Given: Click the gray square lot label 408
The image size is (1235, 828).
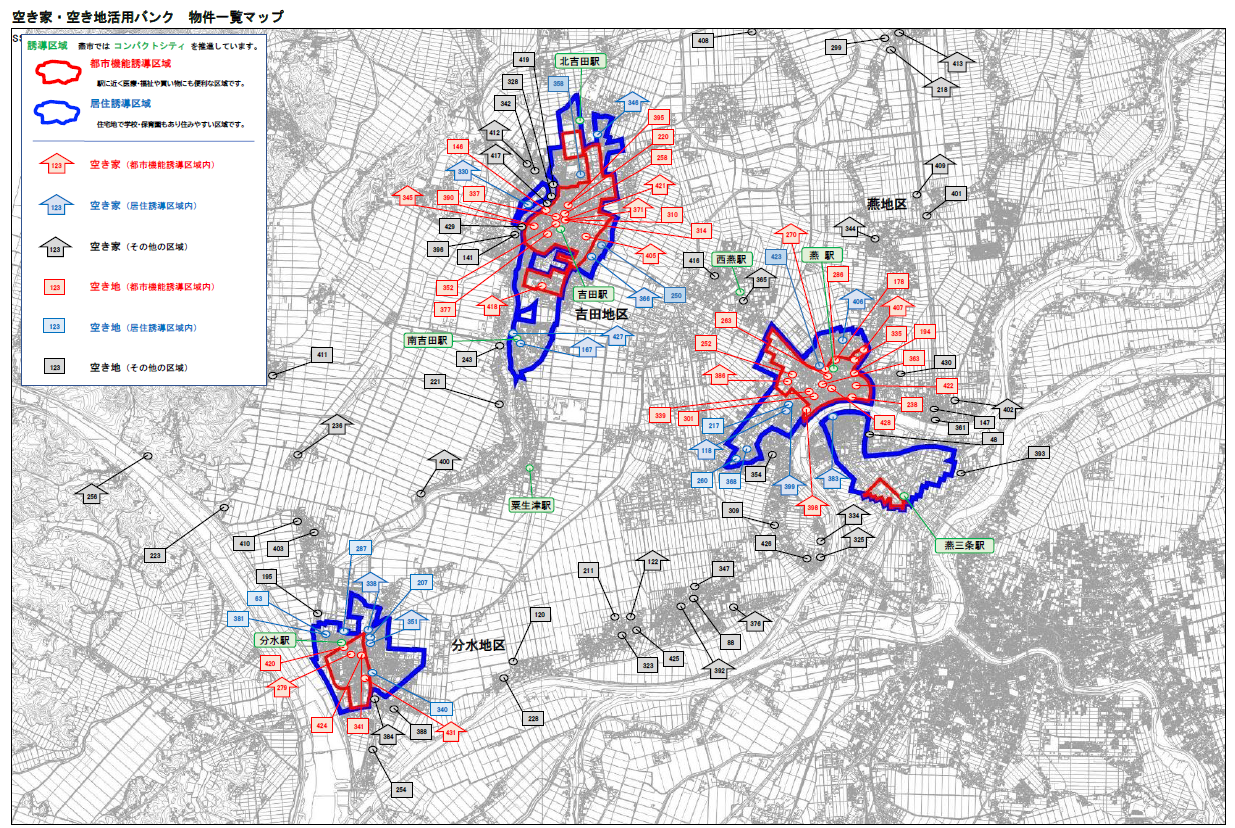Looking at the screenshot, I should 704,40.
